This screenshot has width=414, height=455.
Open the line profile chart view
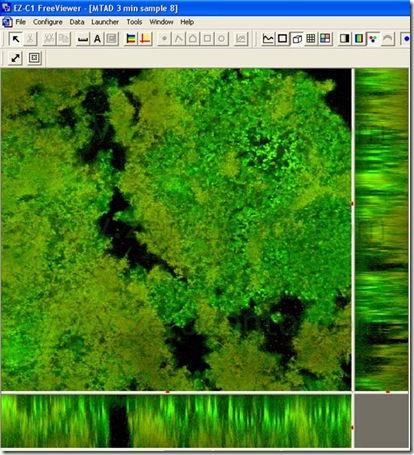tap(268, 39)
